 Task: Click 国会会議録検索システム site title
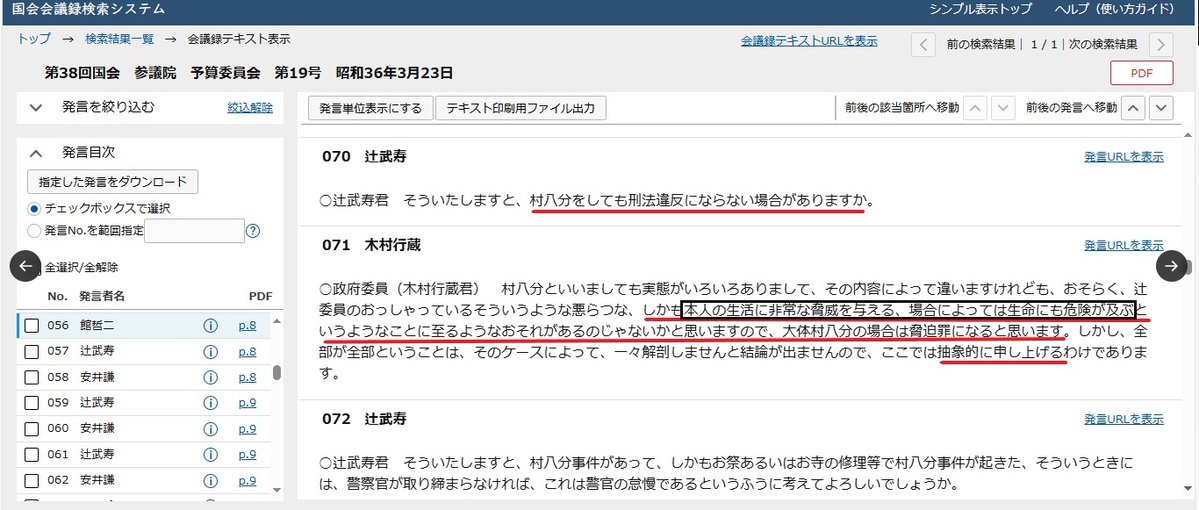coord(88,9)
